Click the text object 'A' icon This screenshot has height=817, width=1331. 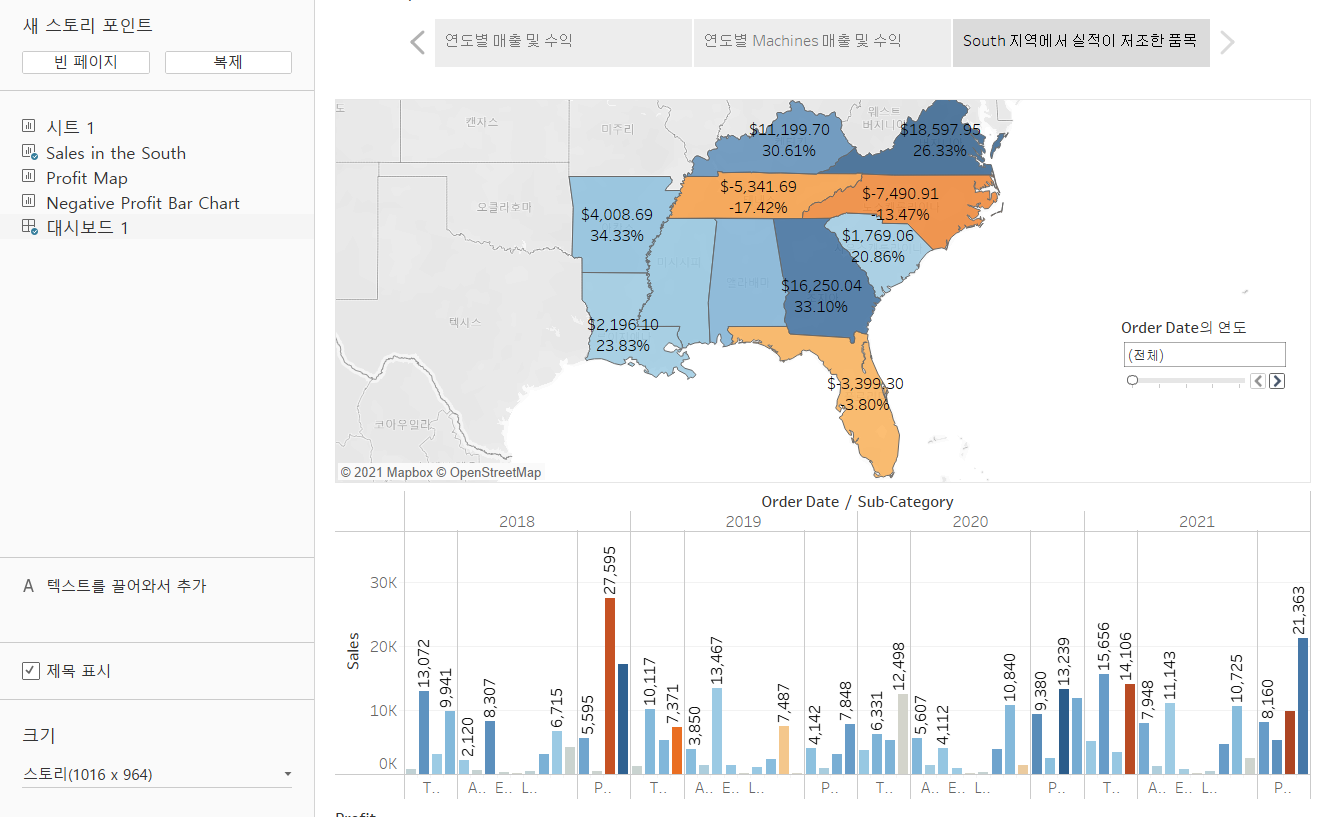tap(28, 586)
